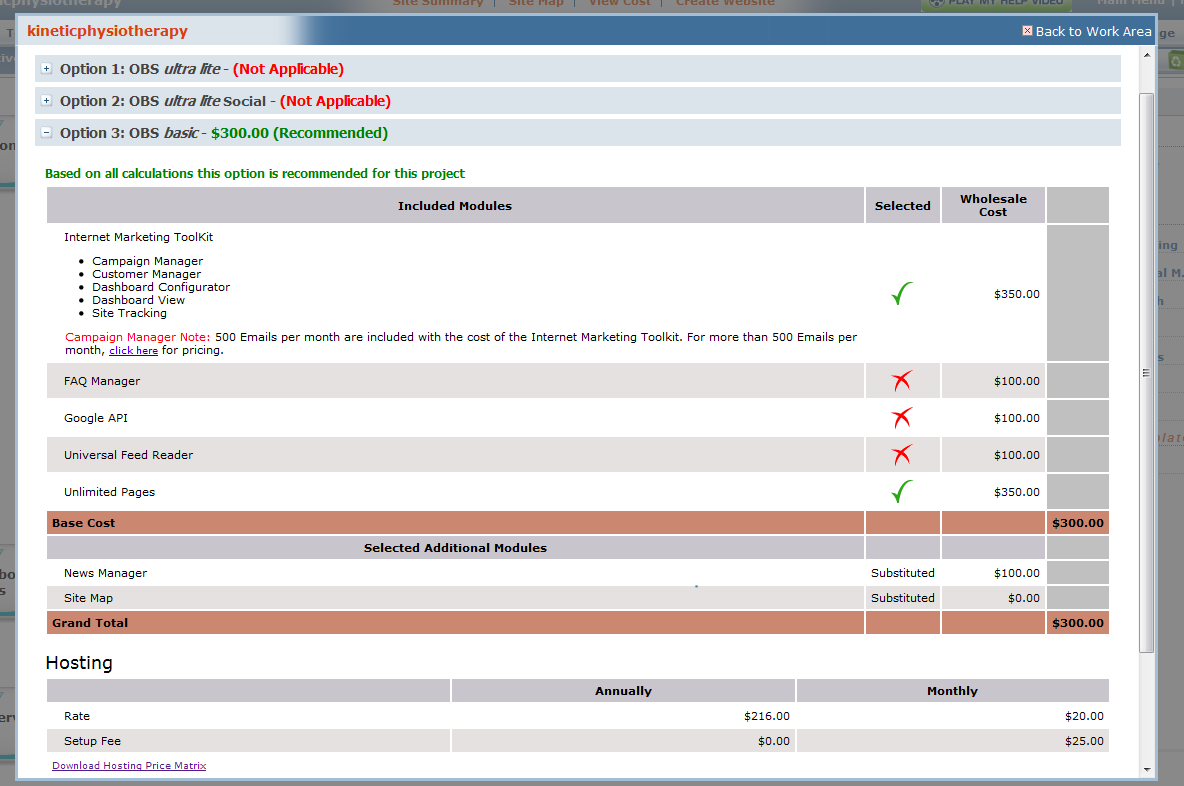Click scrollbar down arrow of dialog
This screenshot has height=786, width=1184.
click(x=1147, y=769)
